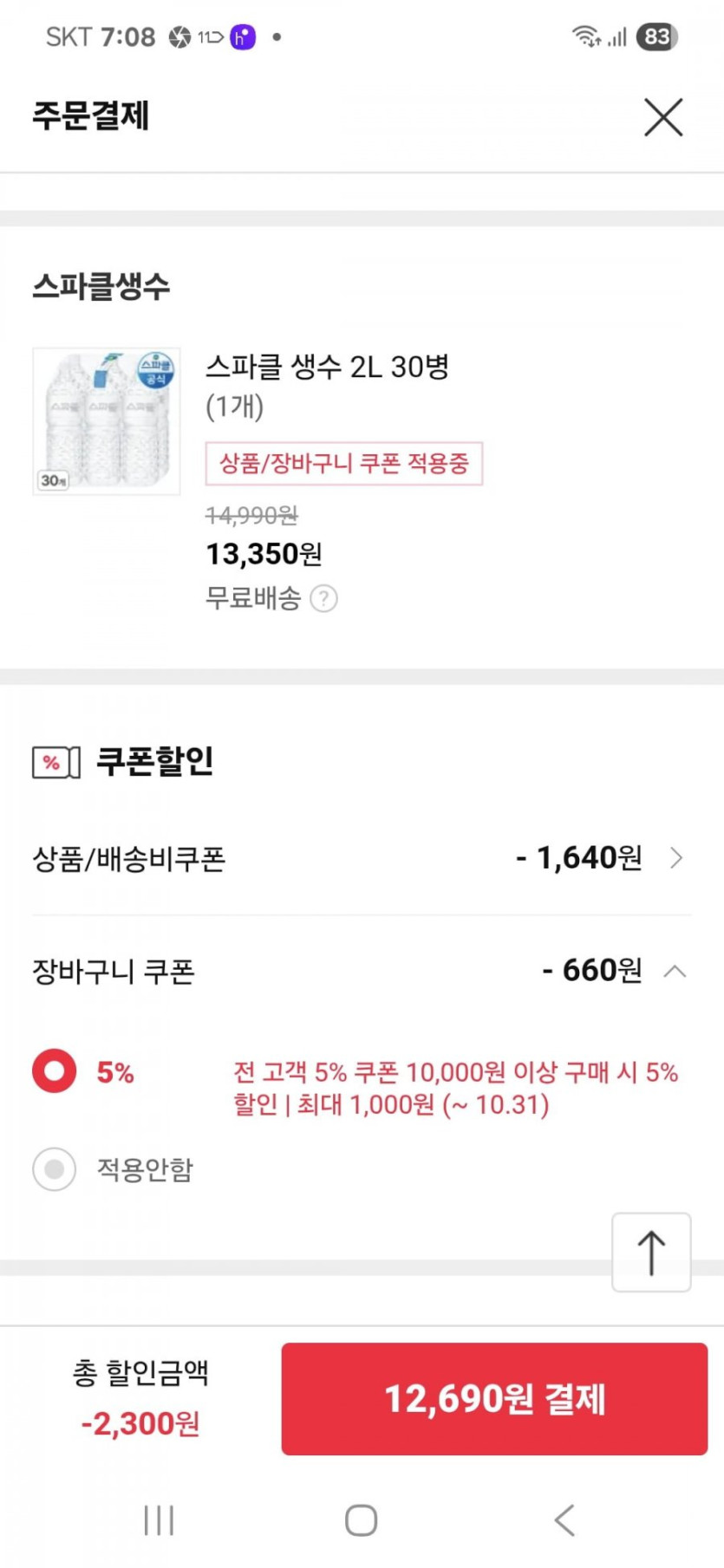Image resolution: width=724 pixels, height=1568 pixels.
Task: Select the 5% 장바구니 coupon radio button
Action: [55, 1071]
